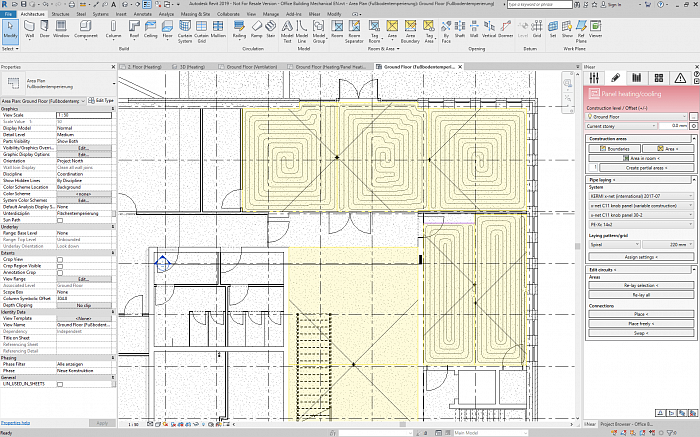Select the Railing tool

coord(239,29)
